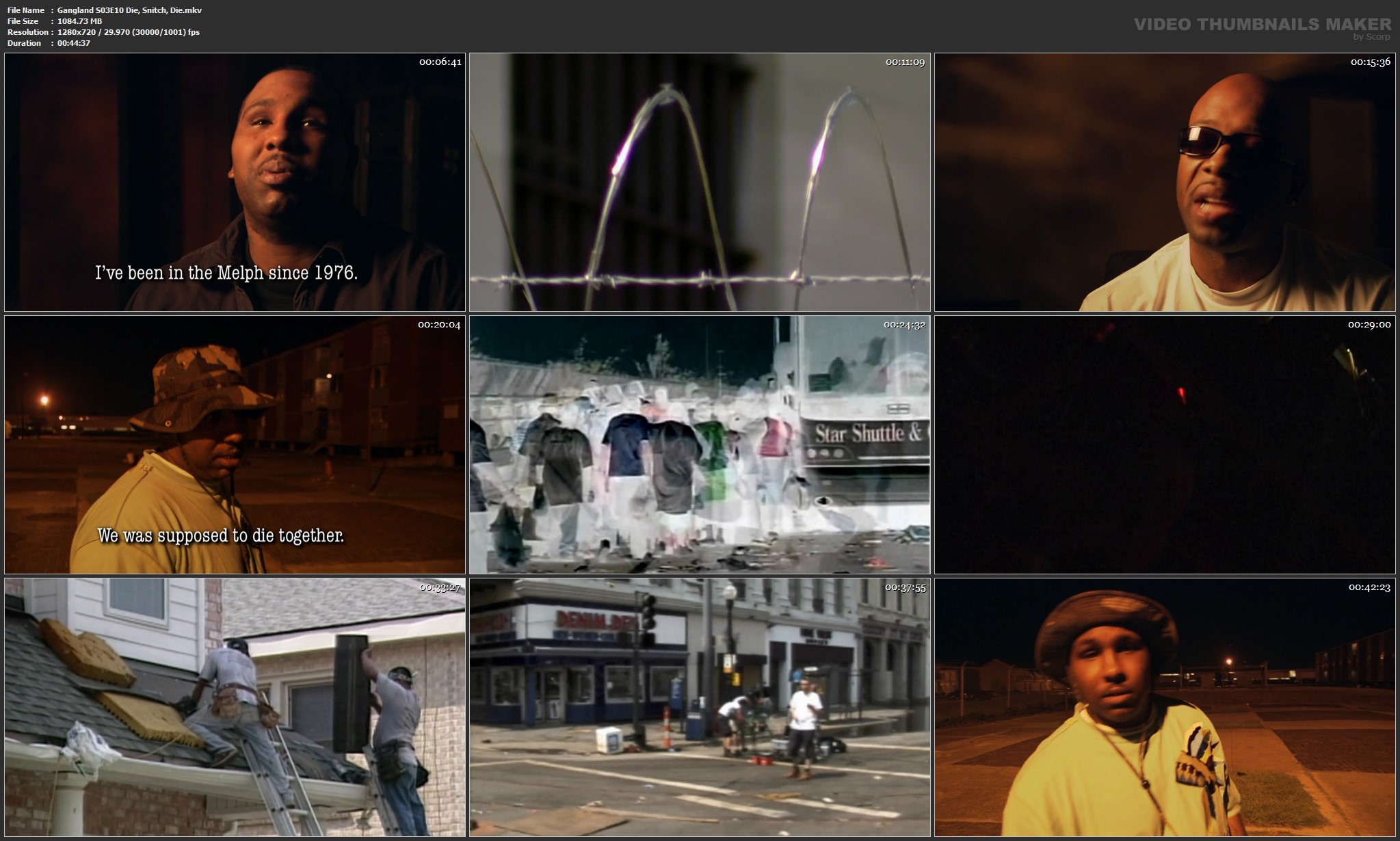
Task: Click the subtitle text 'We was supposed to die together'
Action: 222,537
